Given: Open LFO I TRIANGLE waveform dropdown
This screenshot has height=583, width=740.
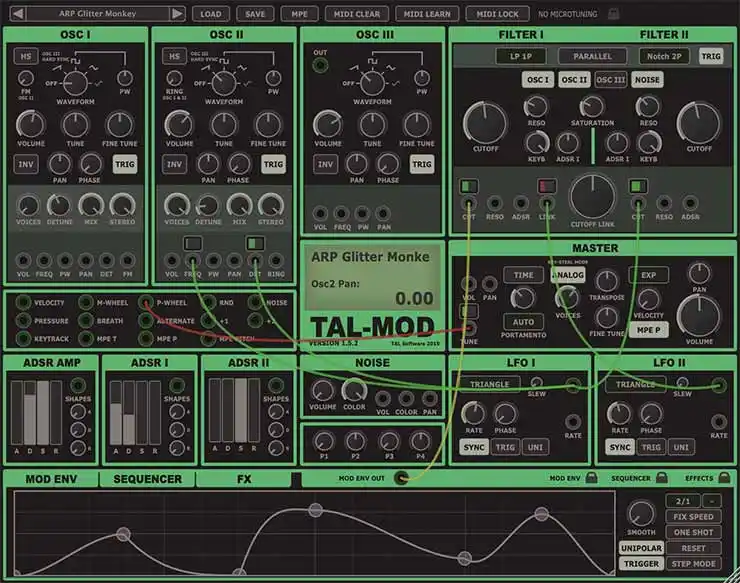Looking at the screenshot, I should click(489, 384).
